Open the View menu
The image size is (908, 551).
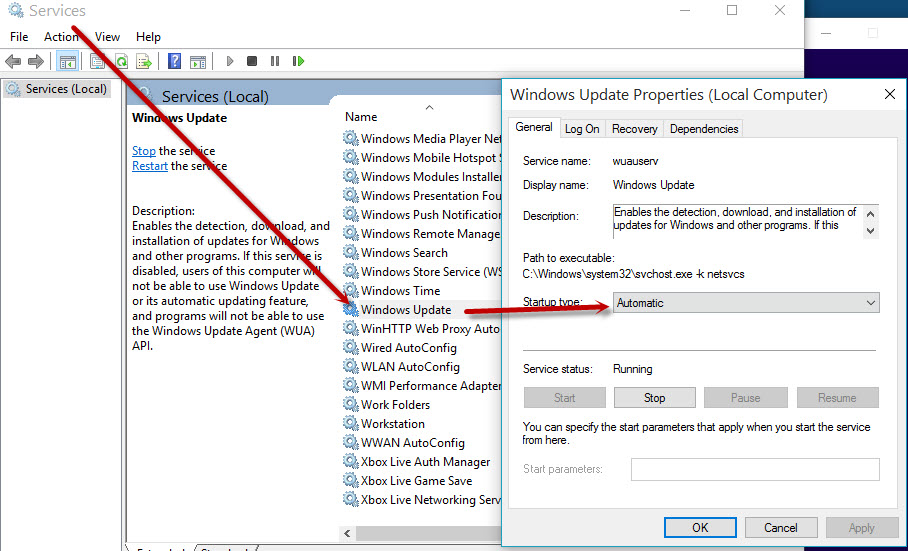pos(107,36)
